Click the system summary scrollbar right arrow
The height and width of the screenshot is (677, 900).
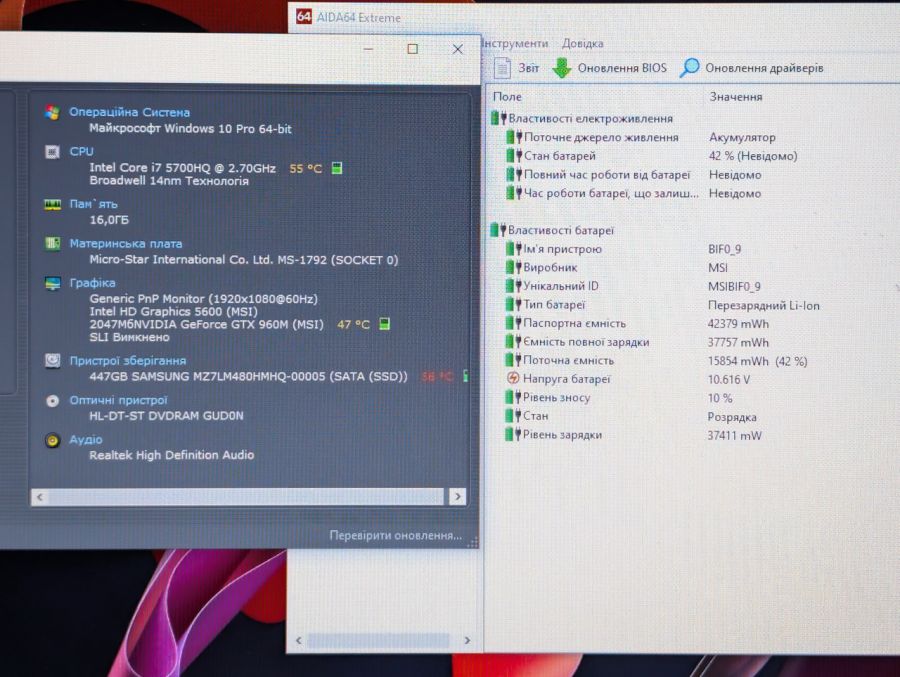point(457,496)
